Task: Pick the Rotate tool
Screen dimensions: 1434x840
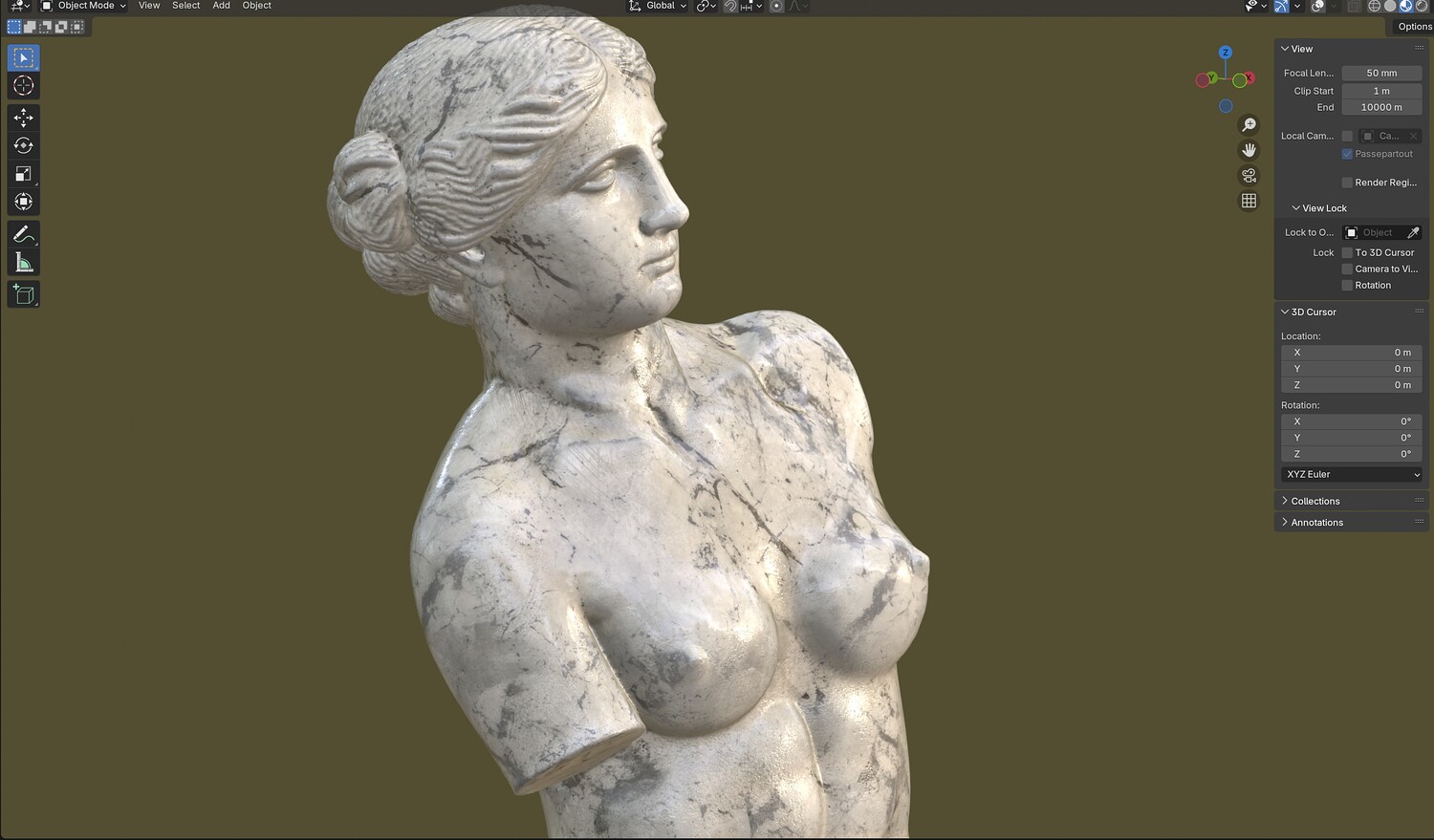Action: pyautogui.click(x=24, y=145)
